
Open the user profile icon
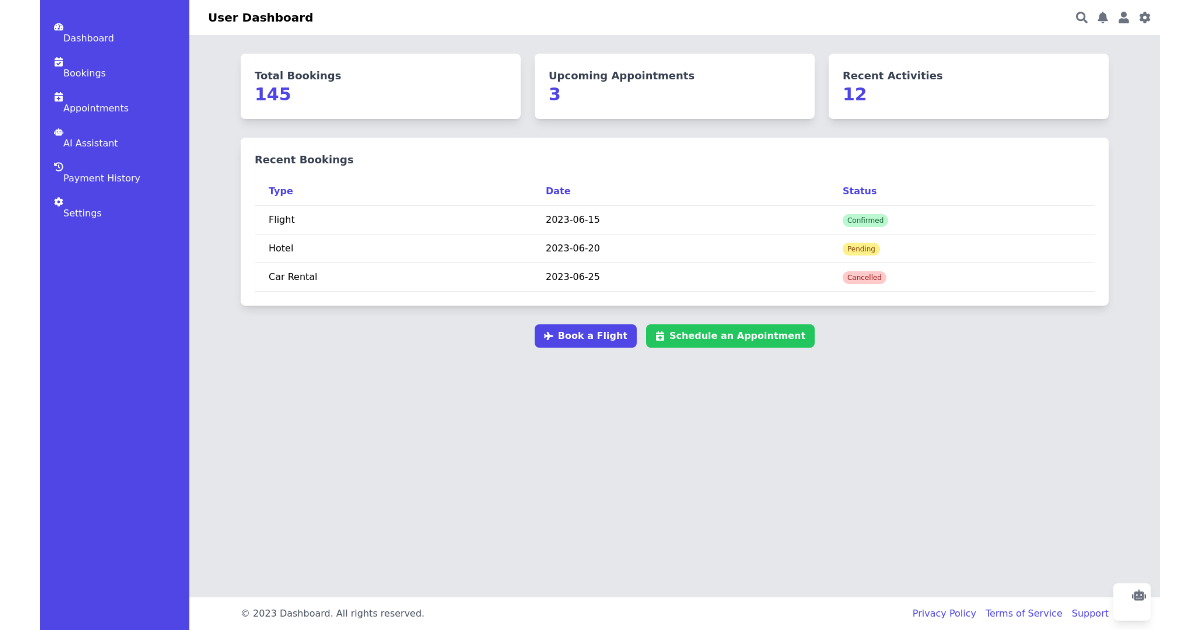pos(1123,17)
